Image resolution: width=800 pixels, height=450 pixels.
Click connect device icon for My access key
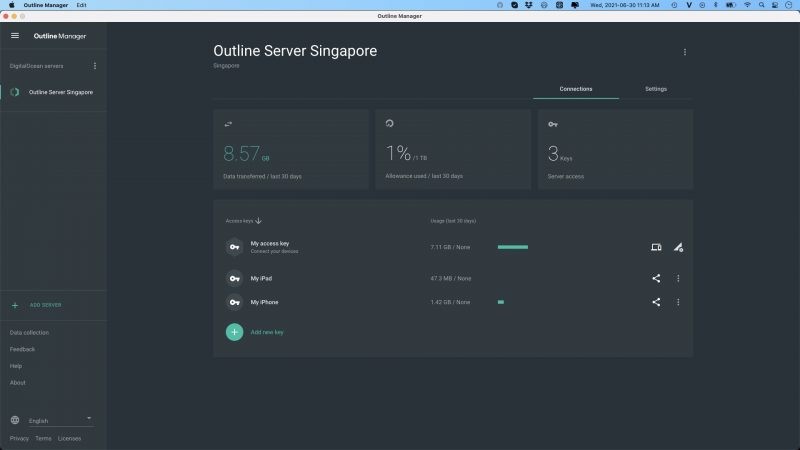656,247
